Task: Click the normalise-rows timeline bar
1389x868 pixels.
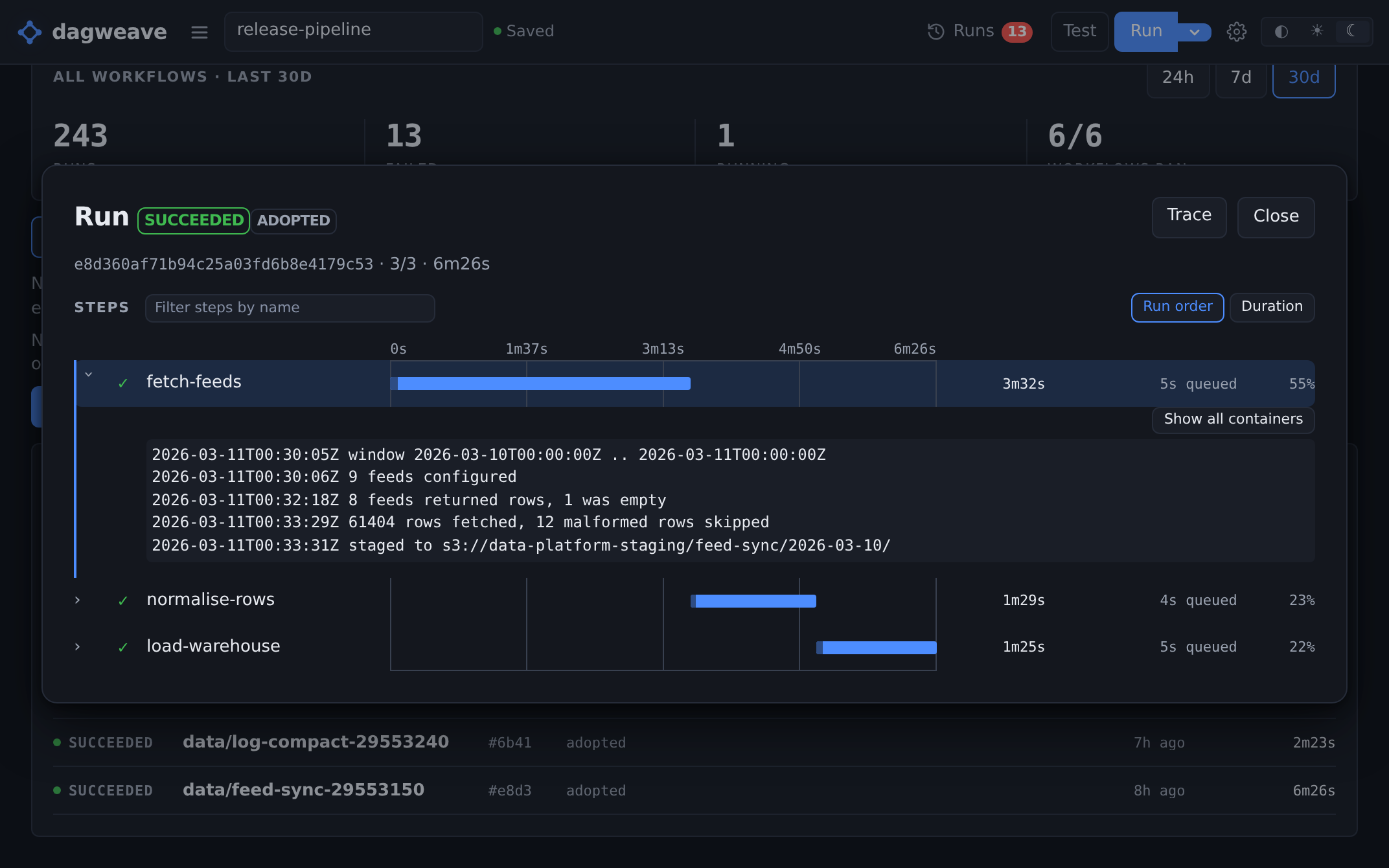Action: [753, 601]
